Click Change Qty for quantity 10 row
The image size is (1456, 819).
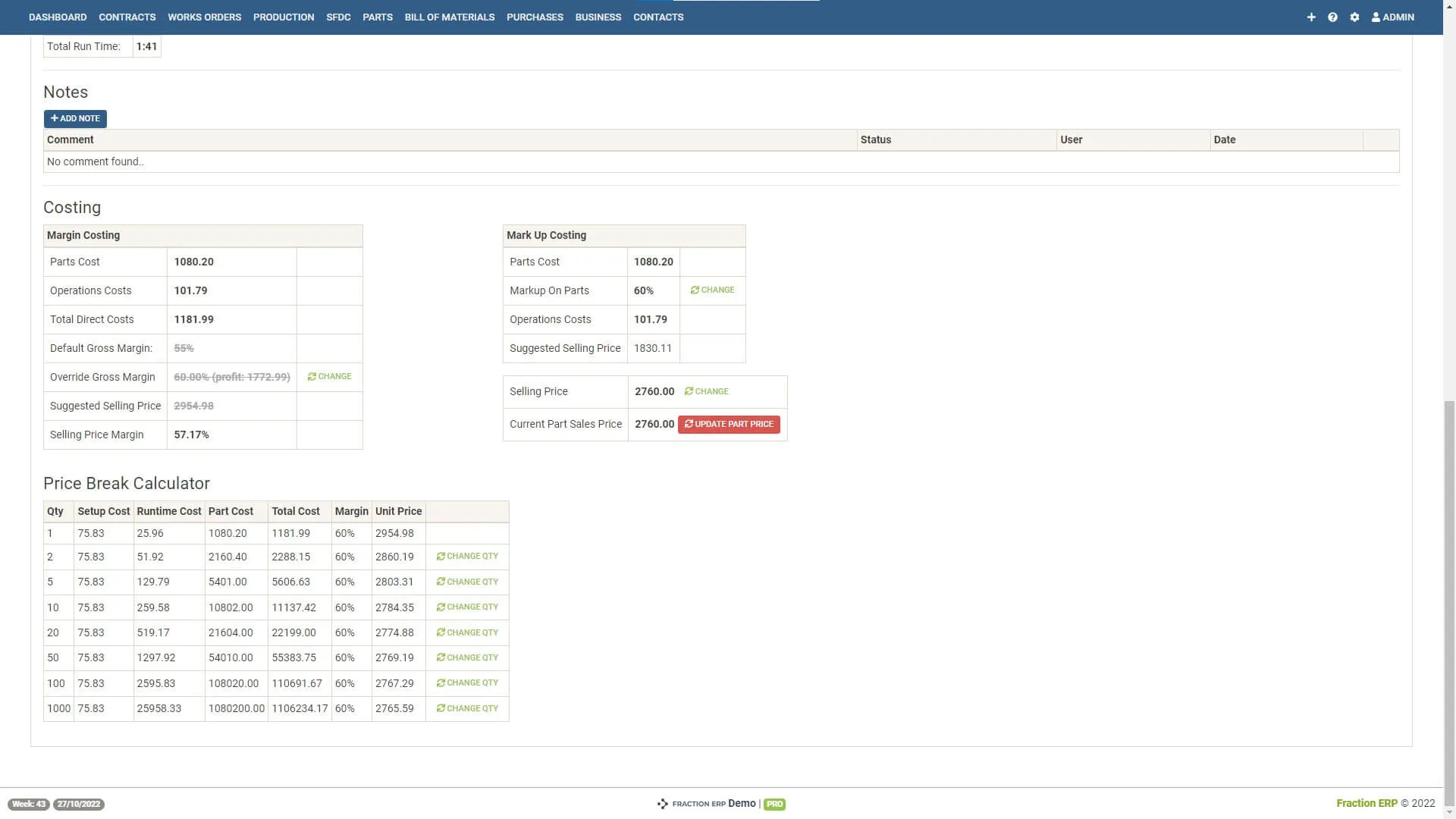(467, 607)
